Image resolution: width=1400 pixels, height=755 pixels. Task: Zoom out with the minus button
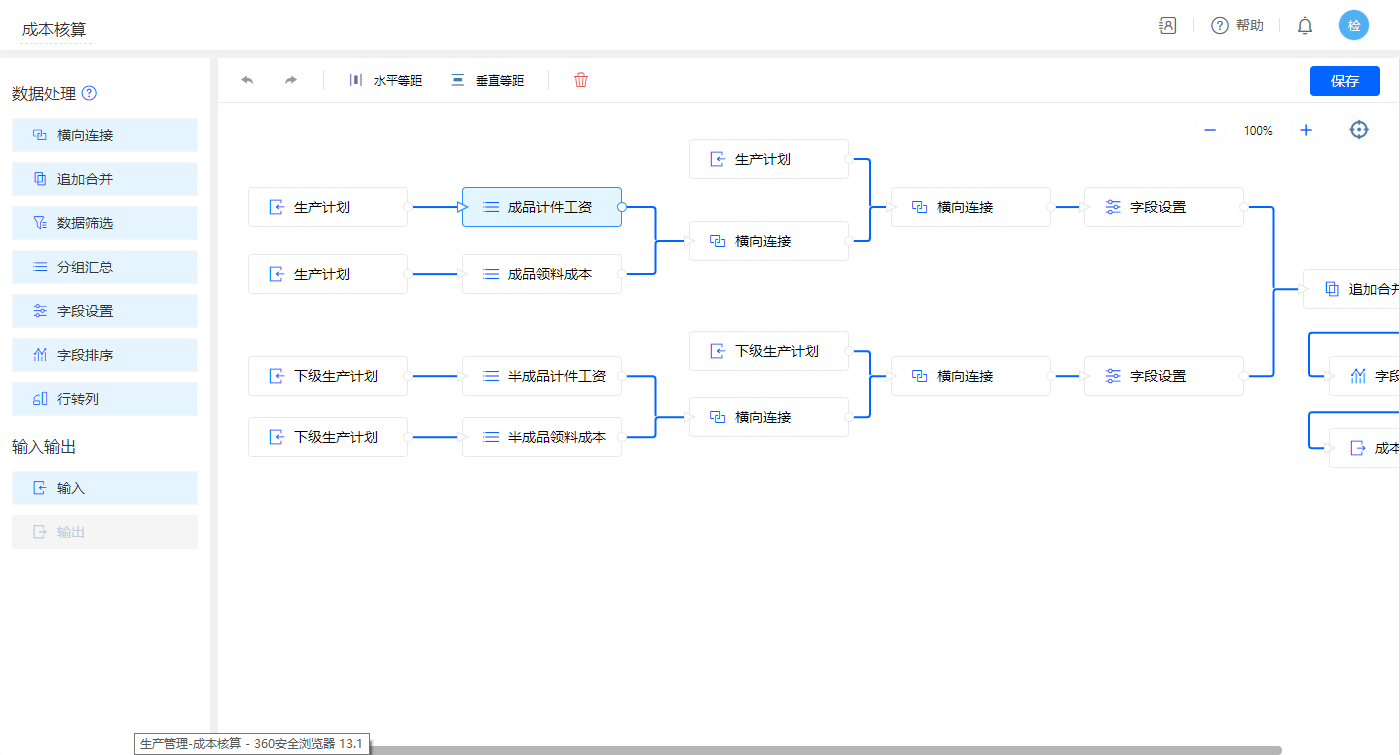1210,130
